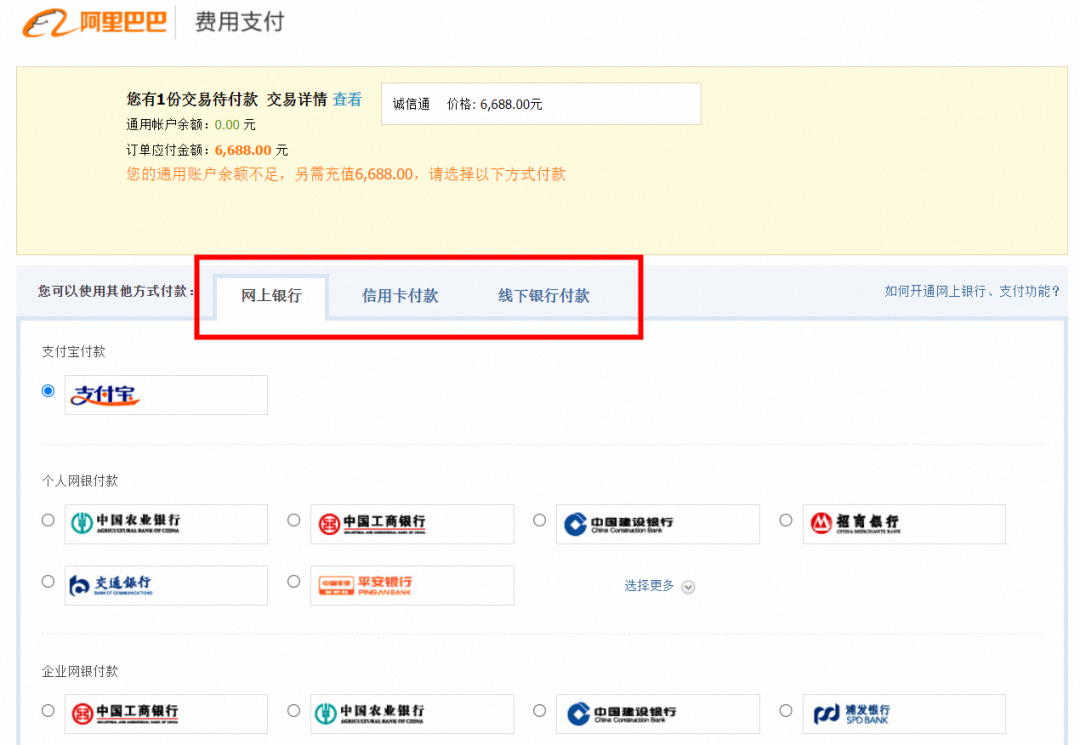Select Bank of Communications (交通银行) logo
Screen dimensions: 1080x745
coord(166,586)
